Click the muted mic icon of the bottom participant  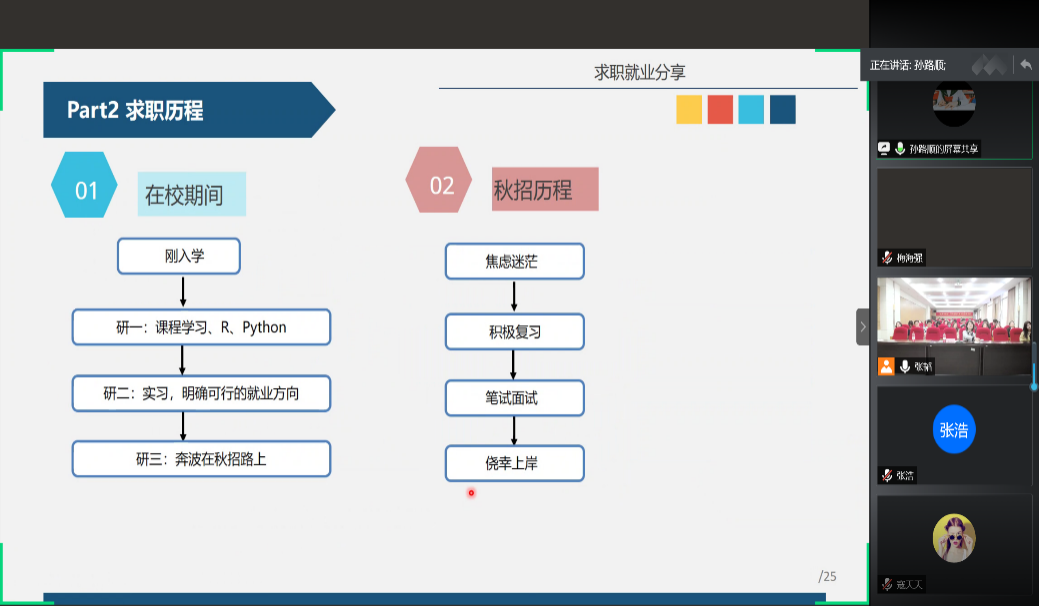click(886, 584)
